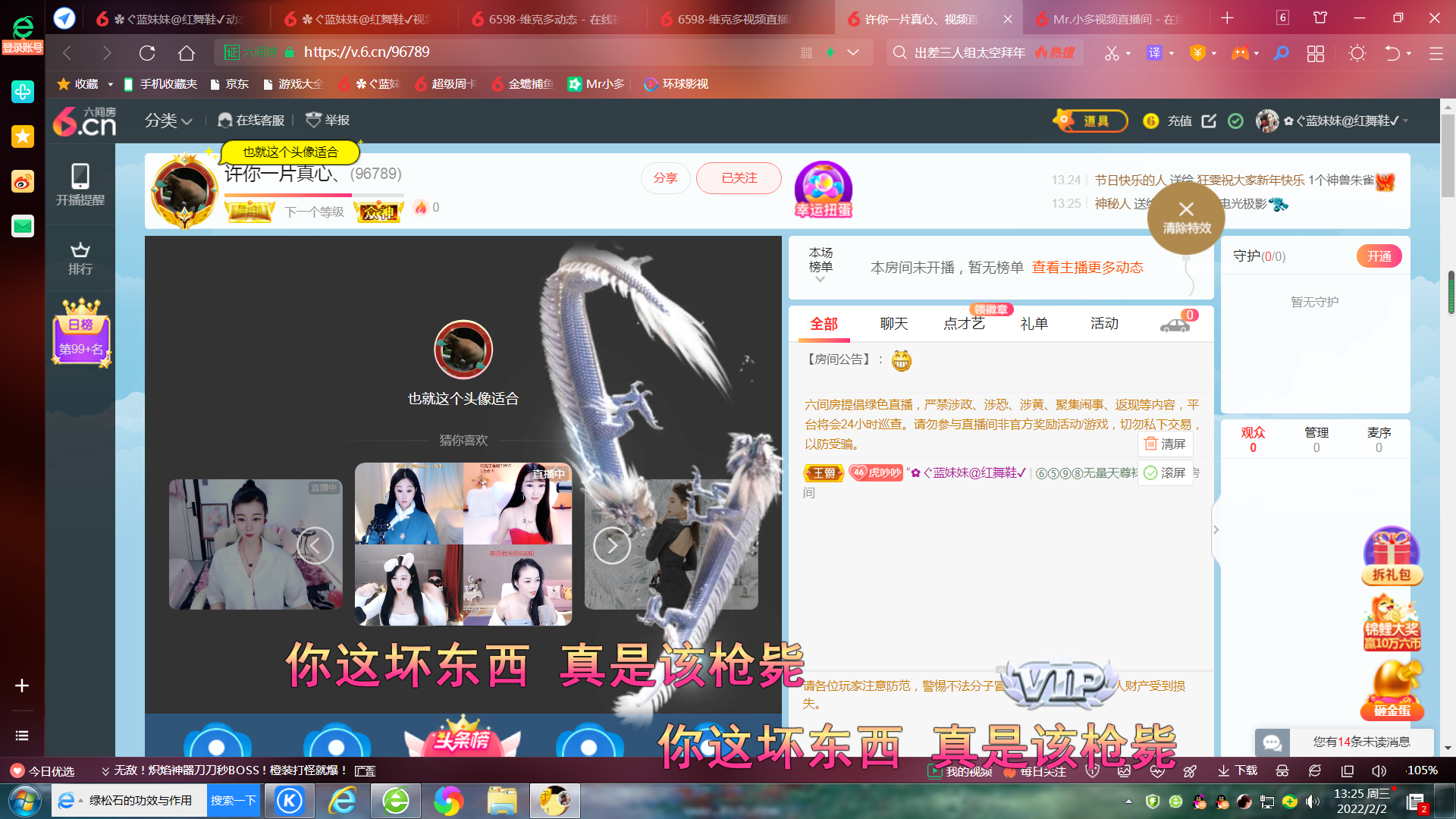Click the Weibo icon in browser sidebar

click(23, 181)
